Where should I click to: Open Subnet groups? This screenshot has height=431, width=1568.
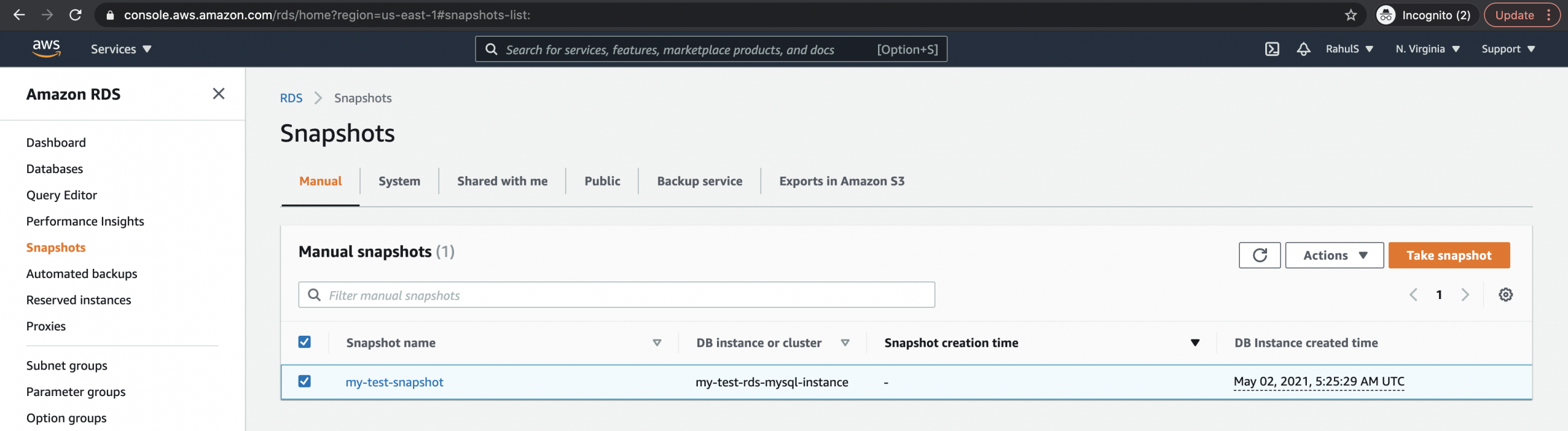66,365
